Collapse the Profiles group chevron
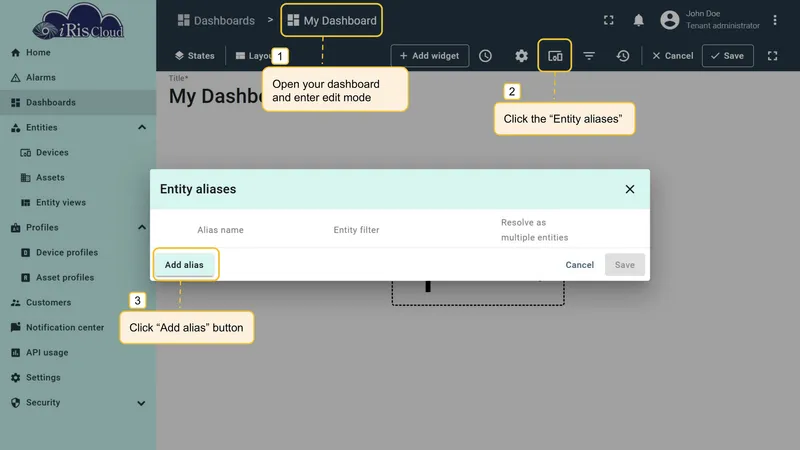Viewport: 800px width, 450px height. [142, 228]
